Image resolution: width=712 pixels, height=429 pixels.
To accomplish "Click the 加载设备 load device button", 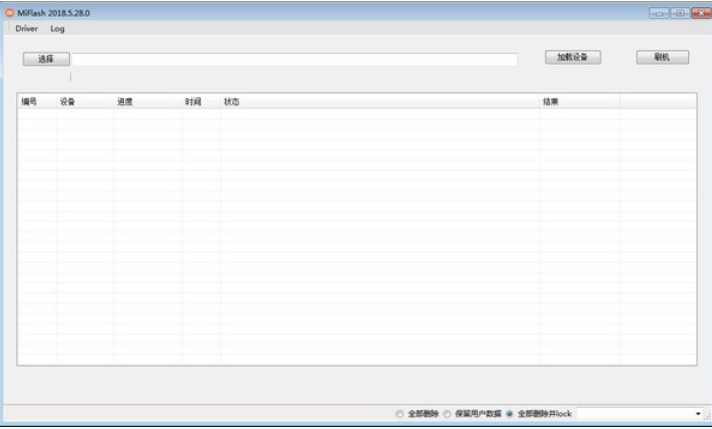I will pyautogui.click(x=573, y=57).
